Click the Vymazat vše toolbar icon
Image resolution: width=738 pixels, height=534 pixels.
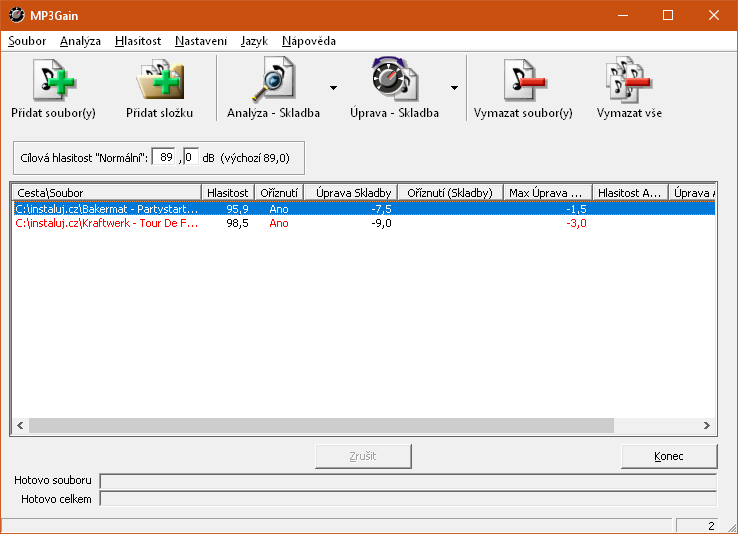(629, 82)
